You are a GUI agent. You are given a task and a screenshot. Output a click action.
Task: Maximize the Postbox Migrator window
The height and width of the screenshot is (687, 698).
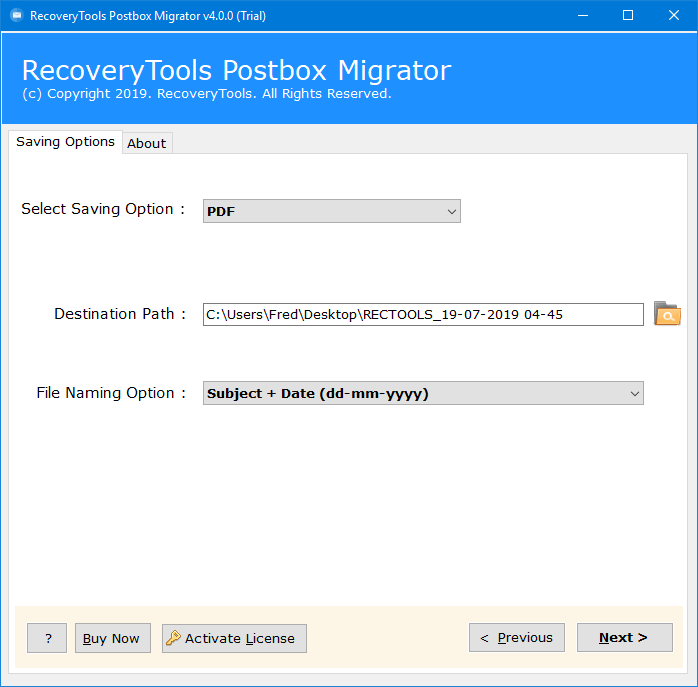pyautogui.click(x=628, y=16)
